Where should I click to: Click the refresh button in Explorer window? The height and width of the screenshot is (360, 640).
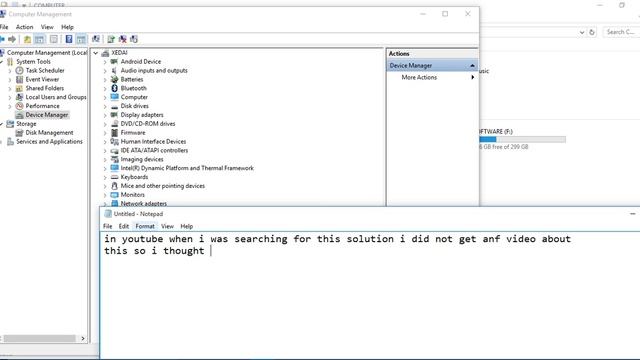(592, 32)
